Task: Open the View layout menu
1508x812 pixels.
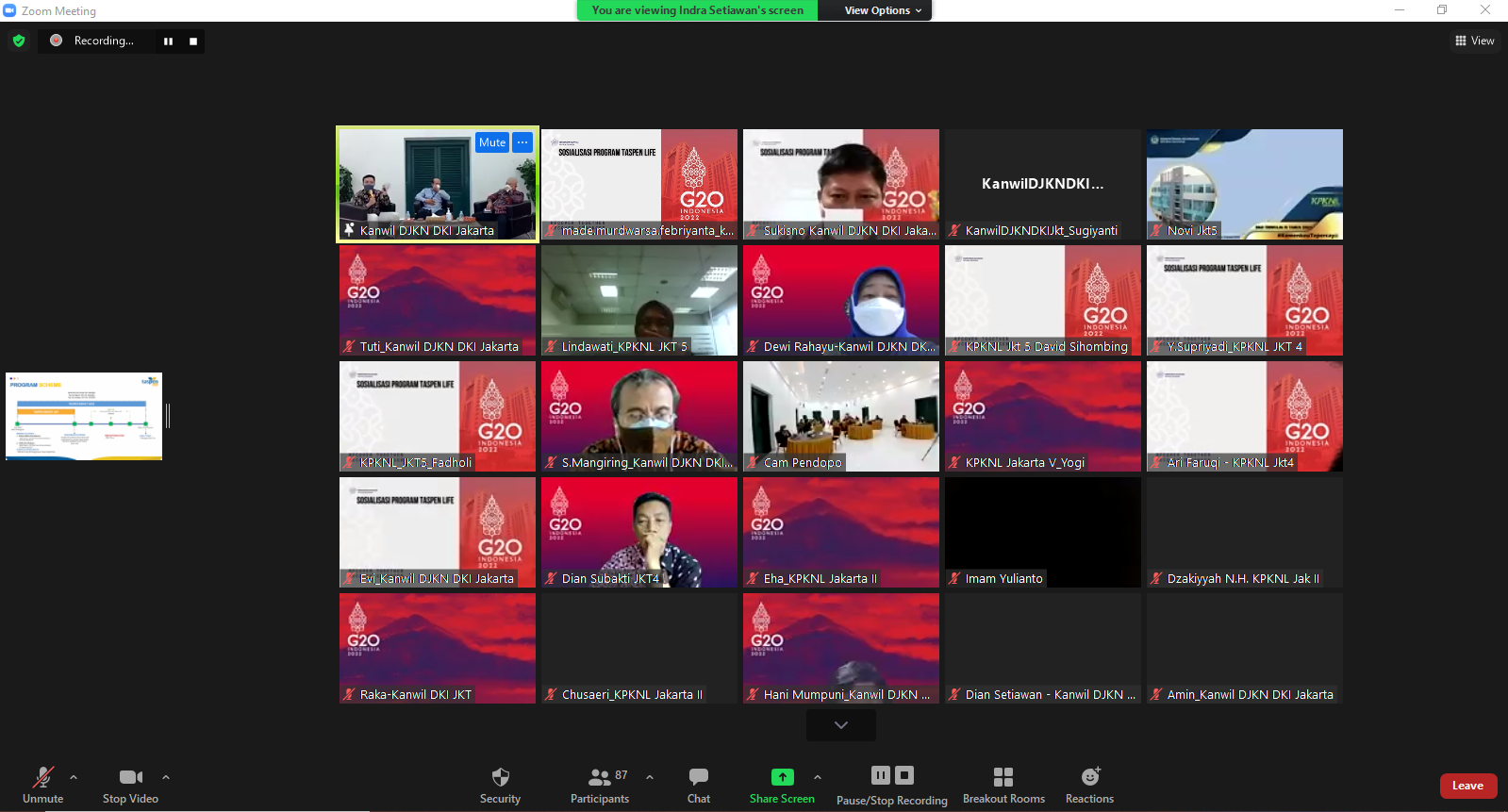Action: (x=1475, y=41)
